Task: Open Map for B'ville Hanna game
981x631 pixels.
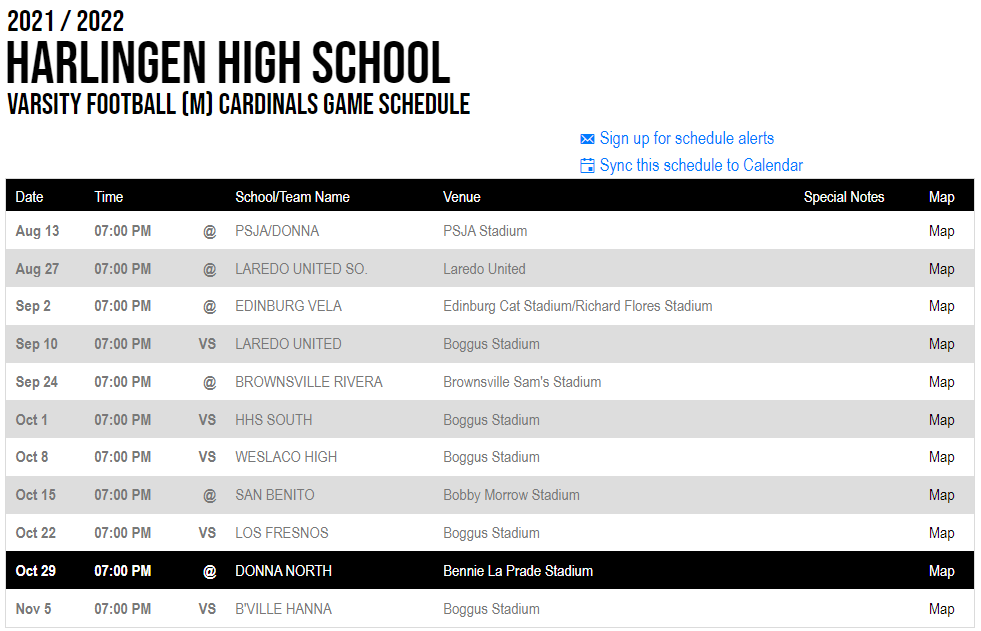Action: (x=941, y=609)
